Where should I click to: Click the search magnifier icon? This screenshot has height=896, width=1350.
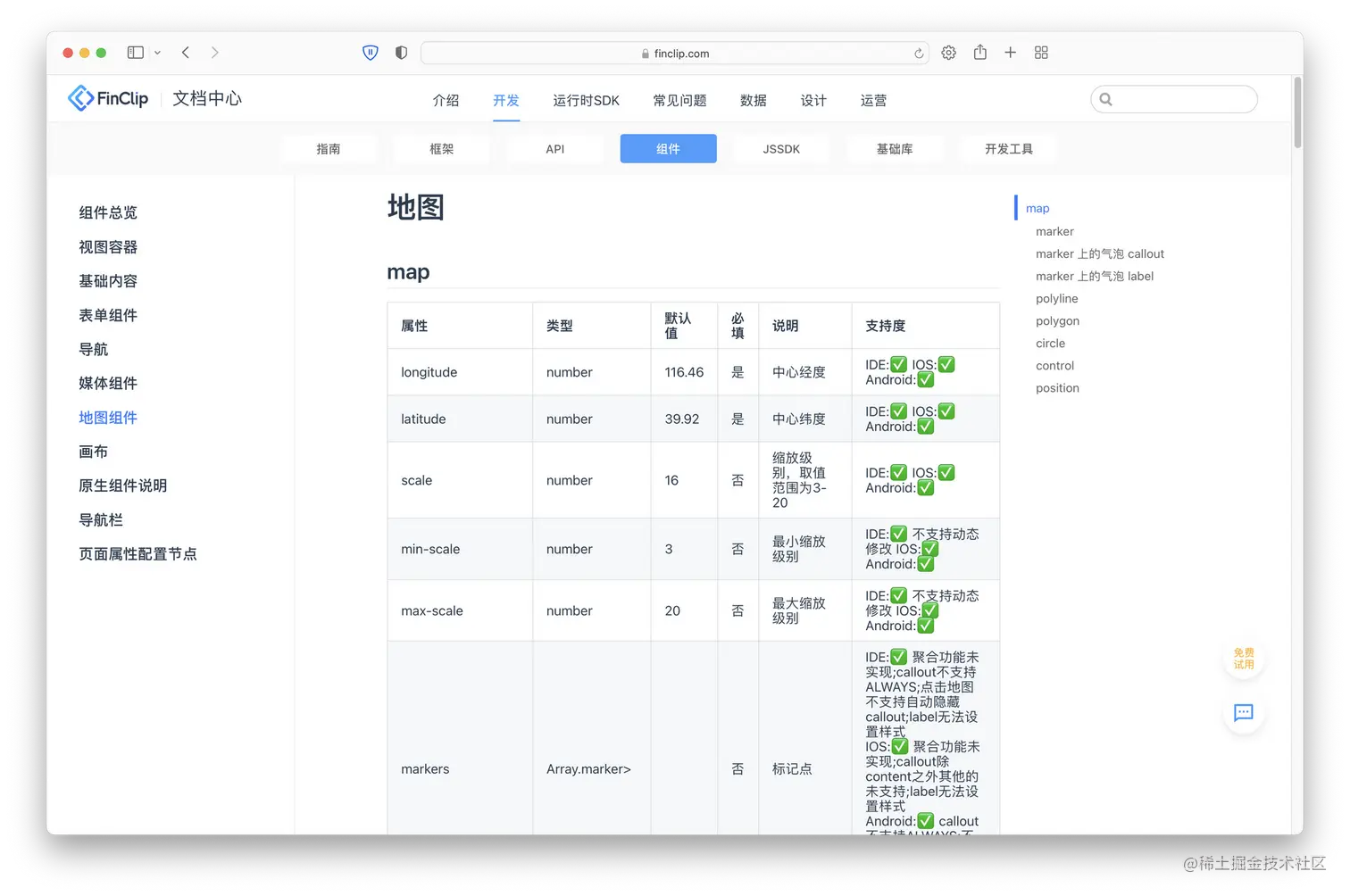pyautogui.click(x=1106, y=99)
